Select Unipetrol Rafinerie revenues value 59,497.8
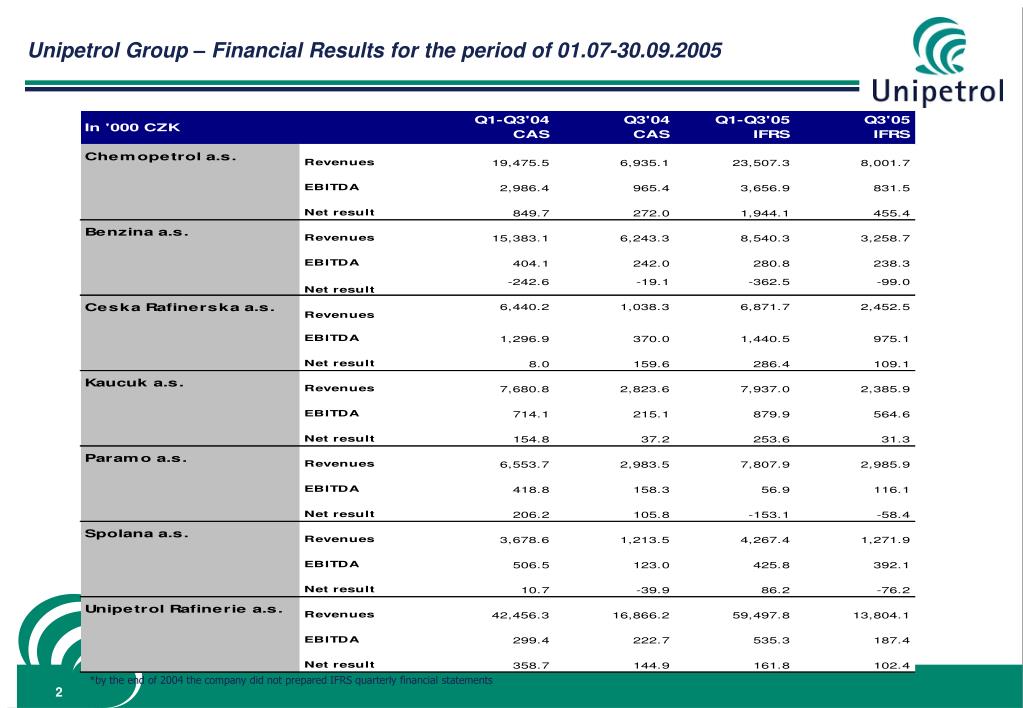 [761, 615]
